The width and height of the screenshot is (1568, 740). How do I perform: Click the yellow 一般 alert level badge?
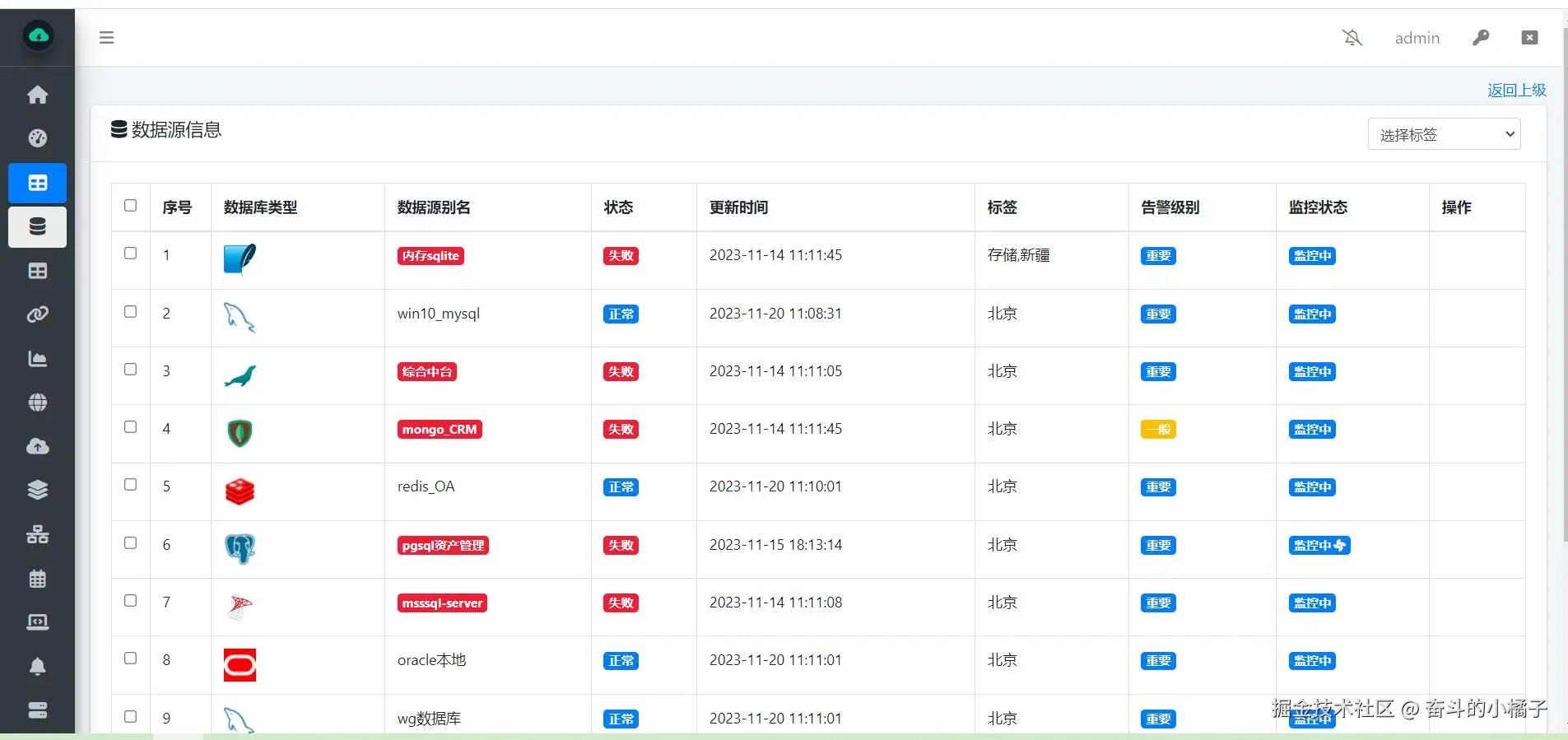1158,430
